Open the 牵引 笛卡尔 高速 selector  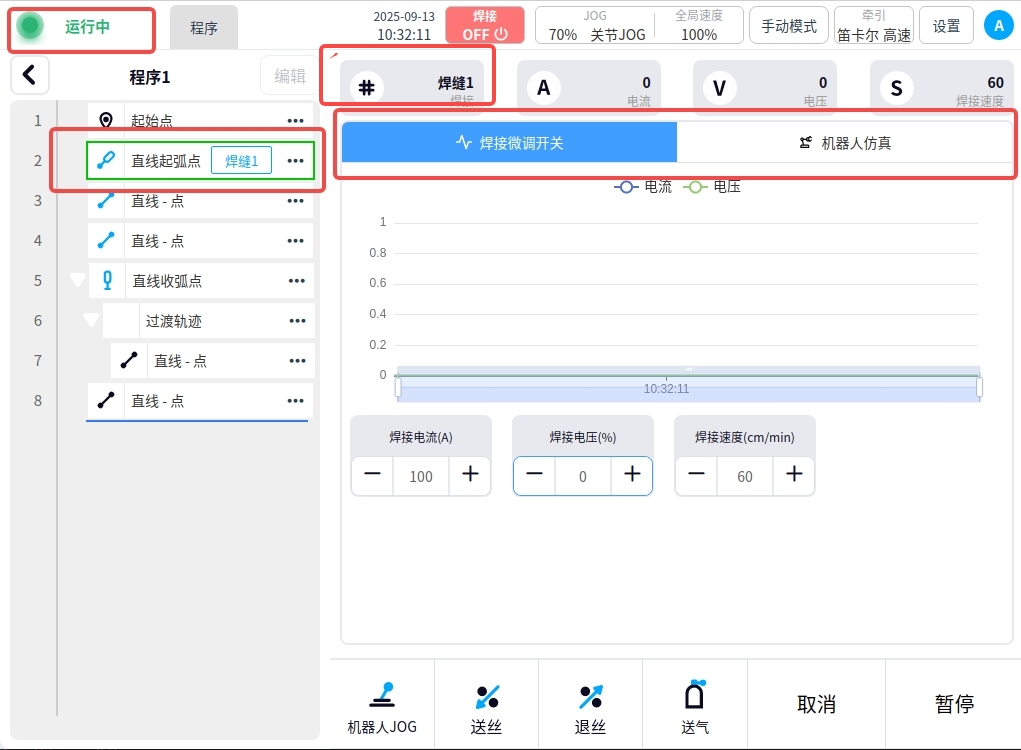click(x=873, y=26)
